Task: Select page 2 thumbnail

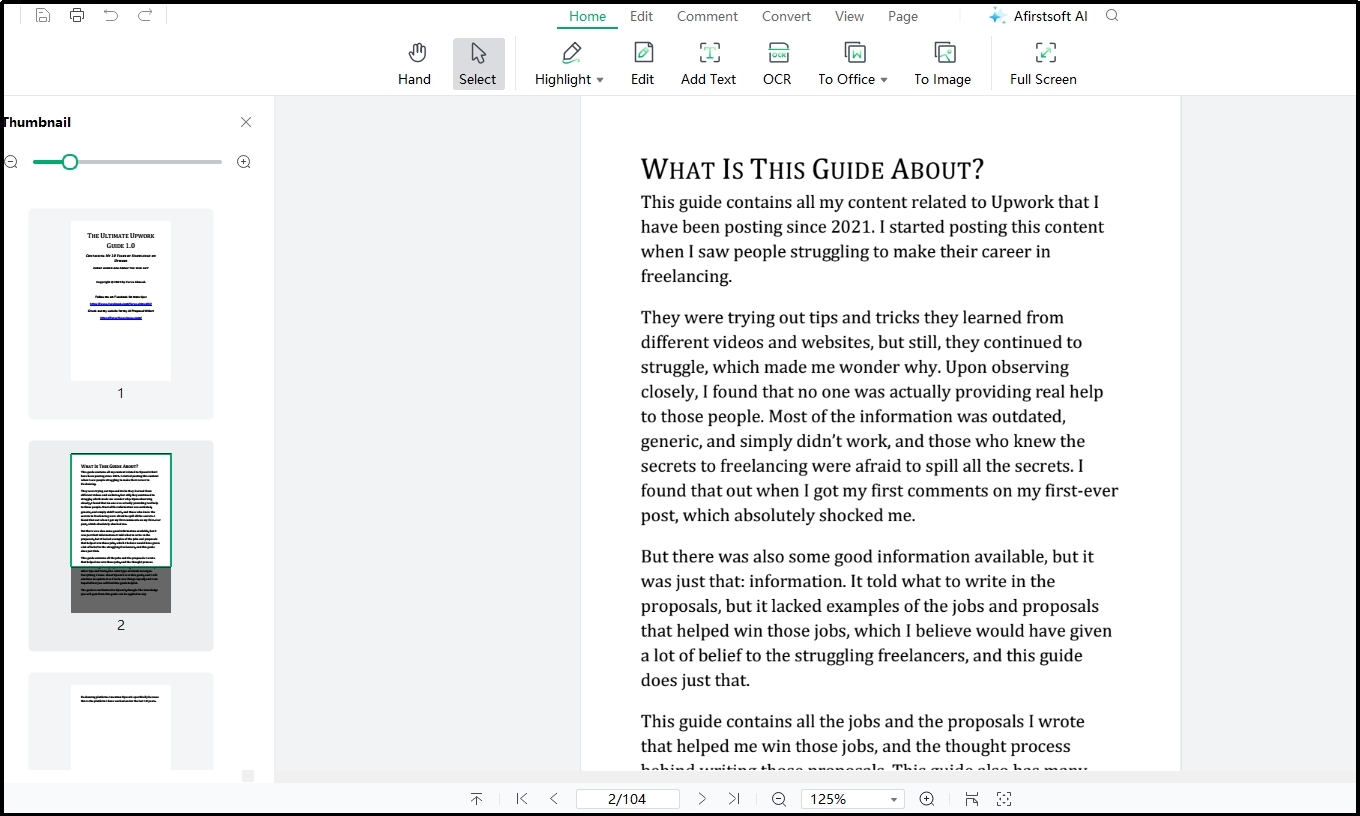Action: (121, 533)
